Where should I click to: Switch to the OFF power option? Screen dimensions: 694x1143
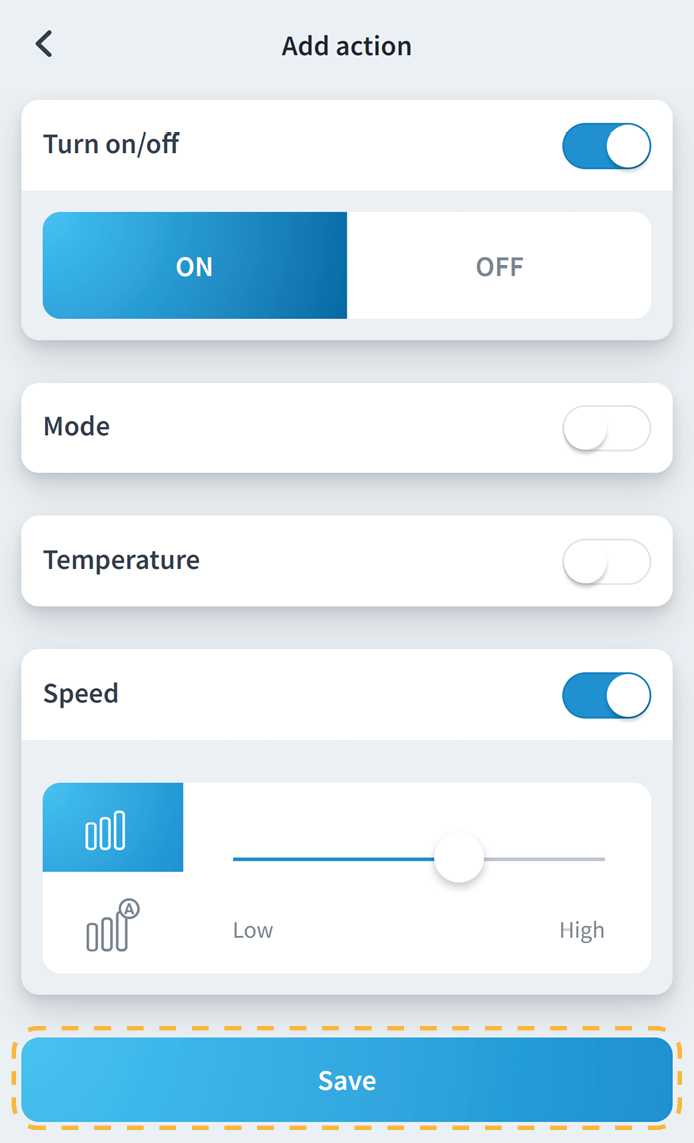point(499,266)
